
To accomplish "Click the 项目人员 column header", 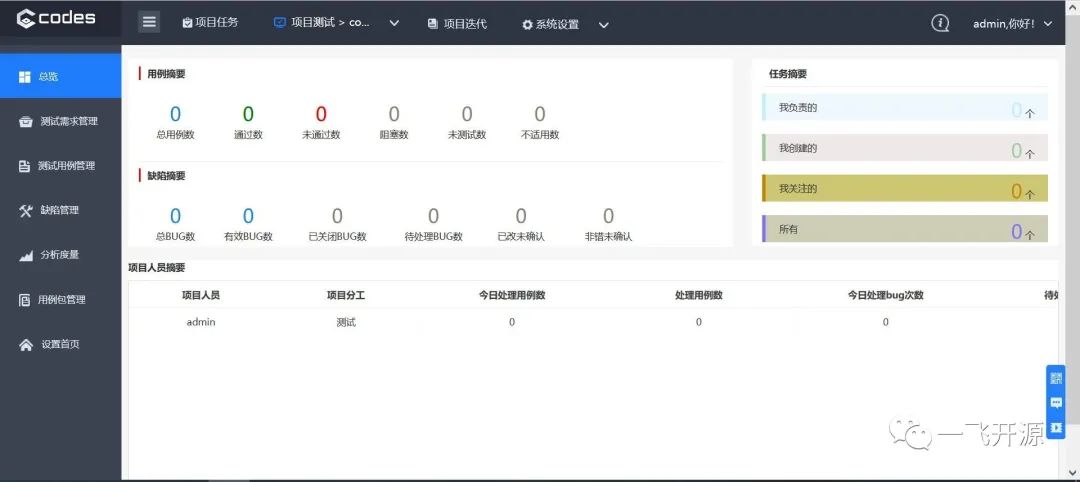I will 201,295.
